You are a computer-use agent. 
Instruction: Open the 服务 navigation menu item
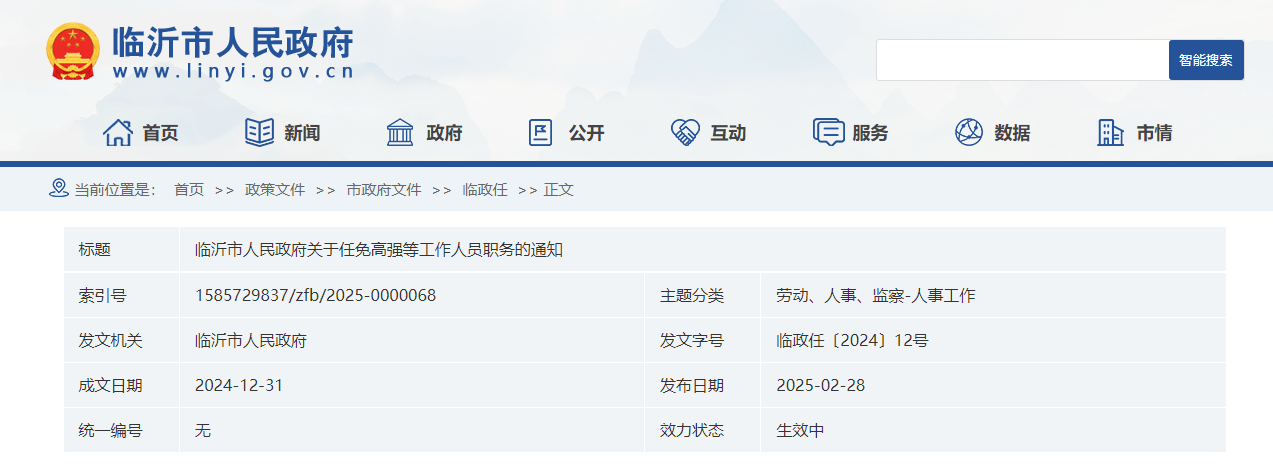tap(870, 133)
